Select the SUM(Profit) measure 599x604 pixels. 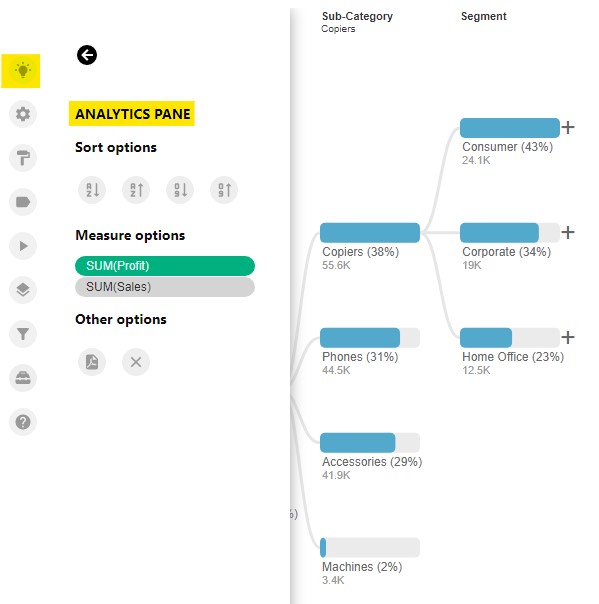pos(165,266)
